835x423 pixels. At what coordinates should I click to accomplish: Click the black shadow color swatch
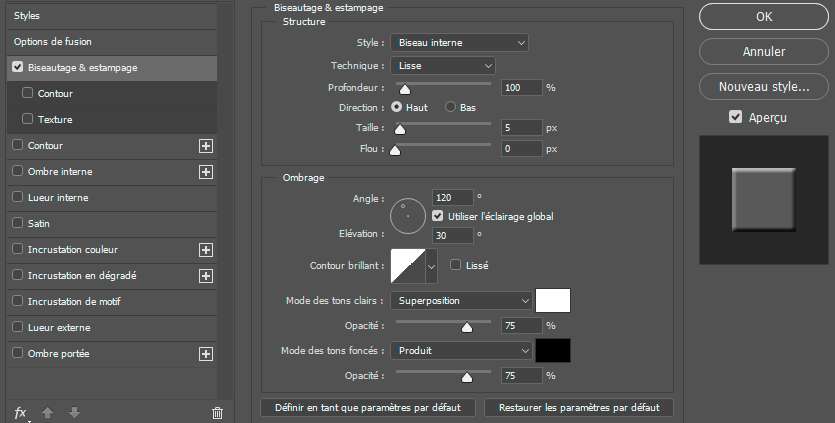(x=552, y=351)
